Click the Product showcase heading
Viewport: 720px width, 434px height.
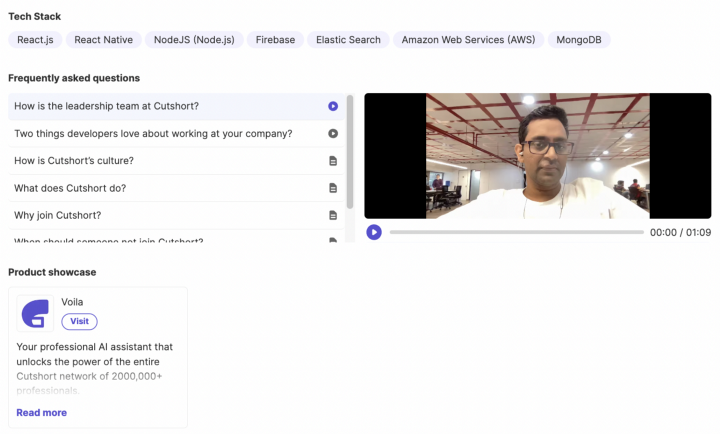[52, 272]
